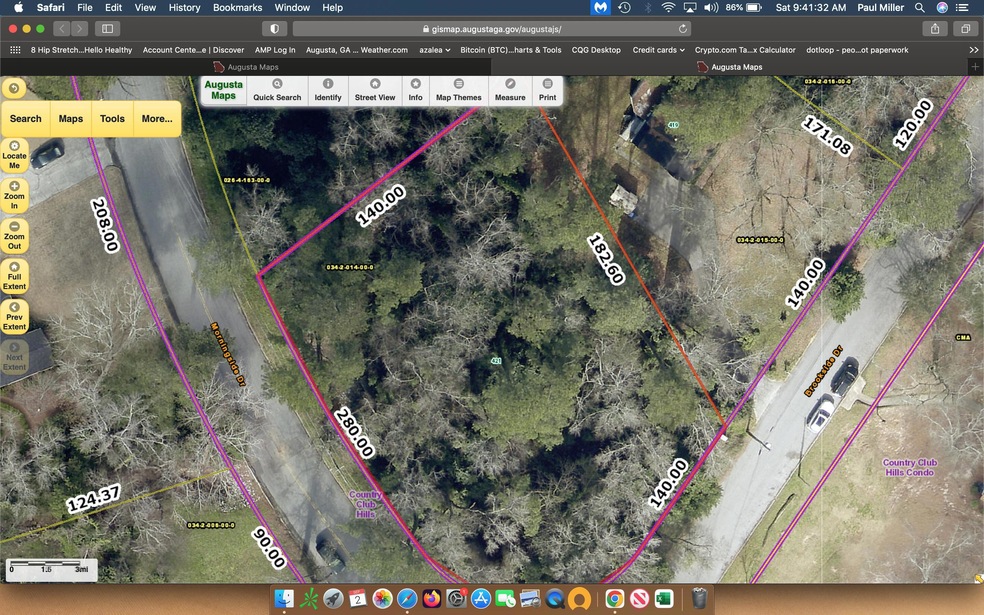The height and width of the screenshot is (615, 984).
Task: Click the Info toolbar button
Action: [x=415, y=91]
